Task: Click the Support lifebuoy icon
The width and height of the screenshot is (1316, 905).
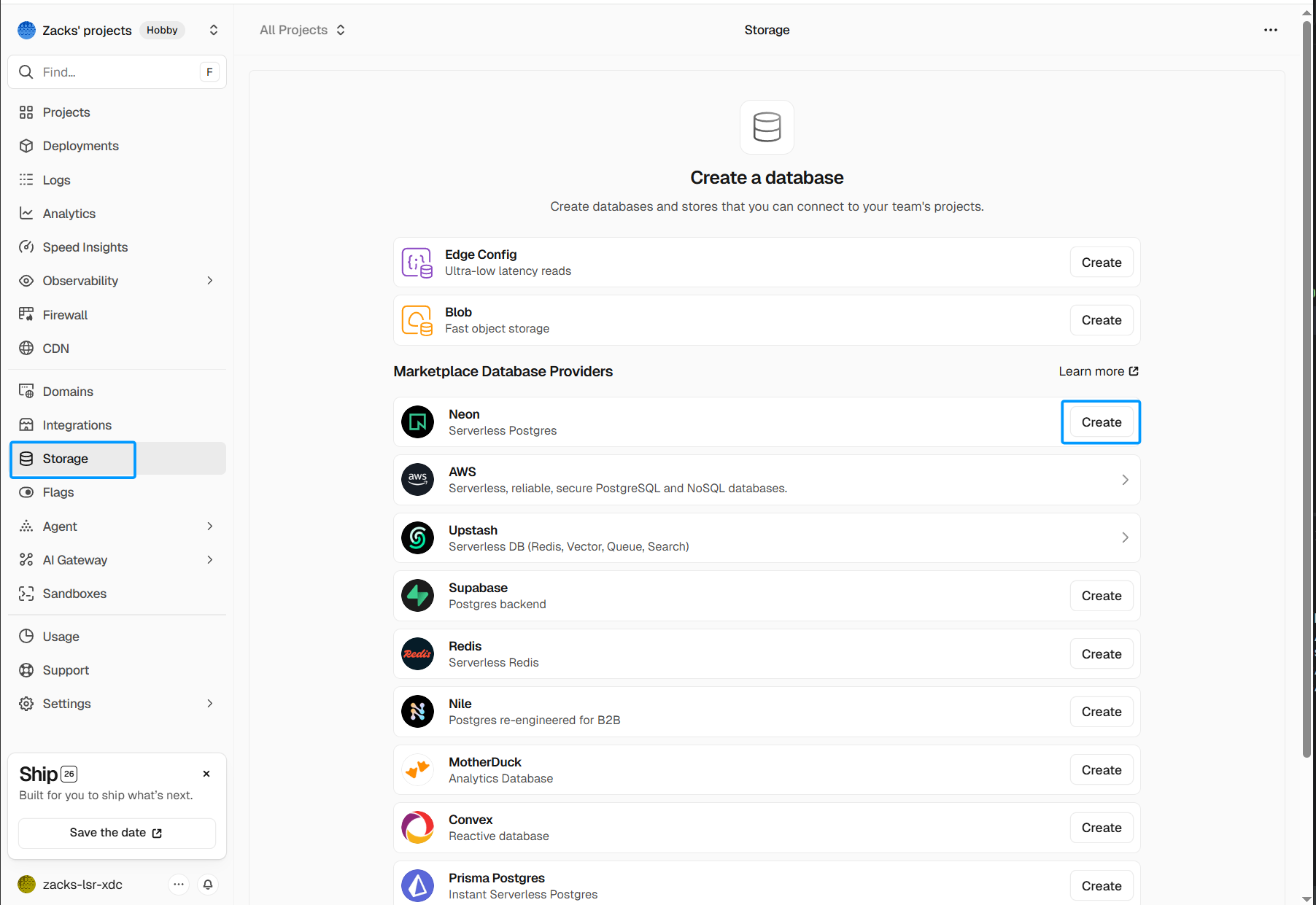Action: (26, 669)
